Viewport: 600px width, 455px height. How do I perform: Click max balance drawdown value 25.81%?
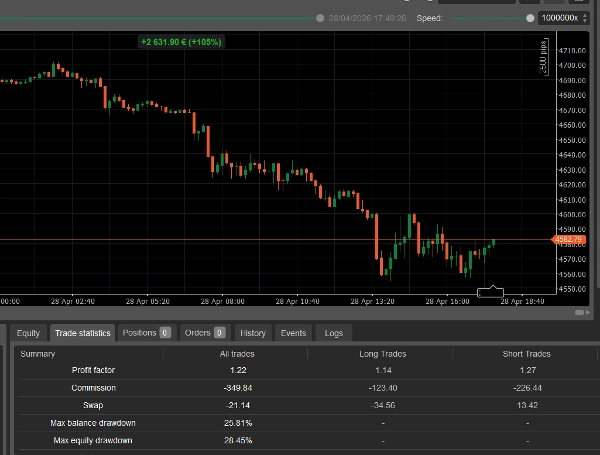238,423
